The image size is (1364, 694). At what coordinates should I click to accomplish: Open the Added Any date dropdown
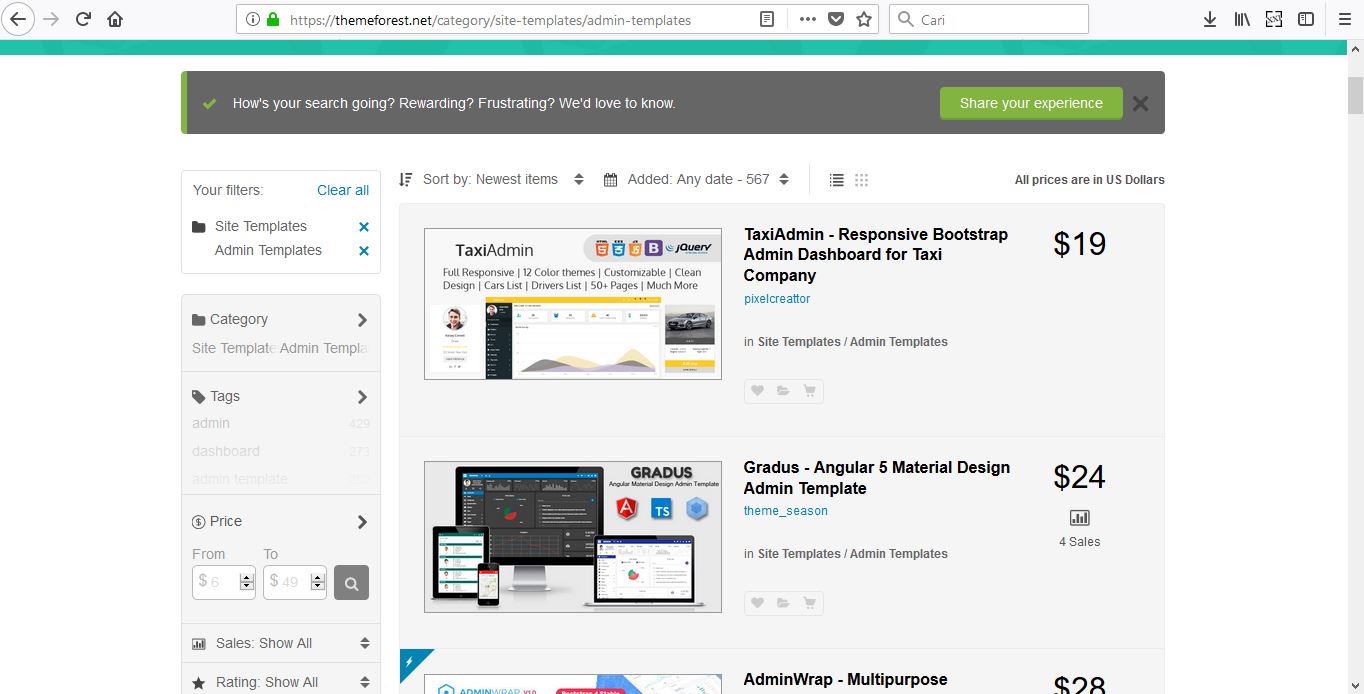pyautogui.click(x=697, y=180)
